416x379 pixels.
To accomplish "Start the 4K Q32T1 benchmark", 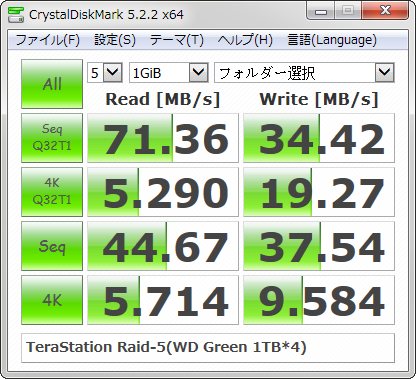I will tap(52, 192).
